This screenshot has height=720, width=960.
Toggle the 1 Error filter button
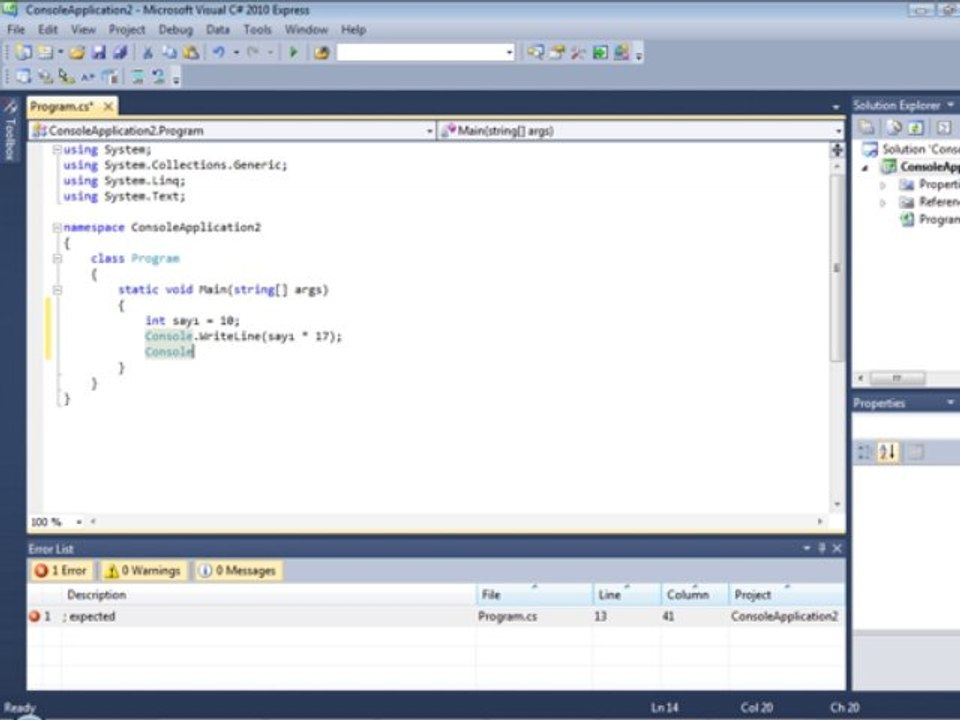pos(62,571)
